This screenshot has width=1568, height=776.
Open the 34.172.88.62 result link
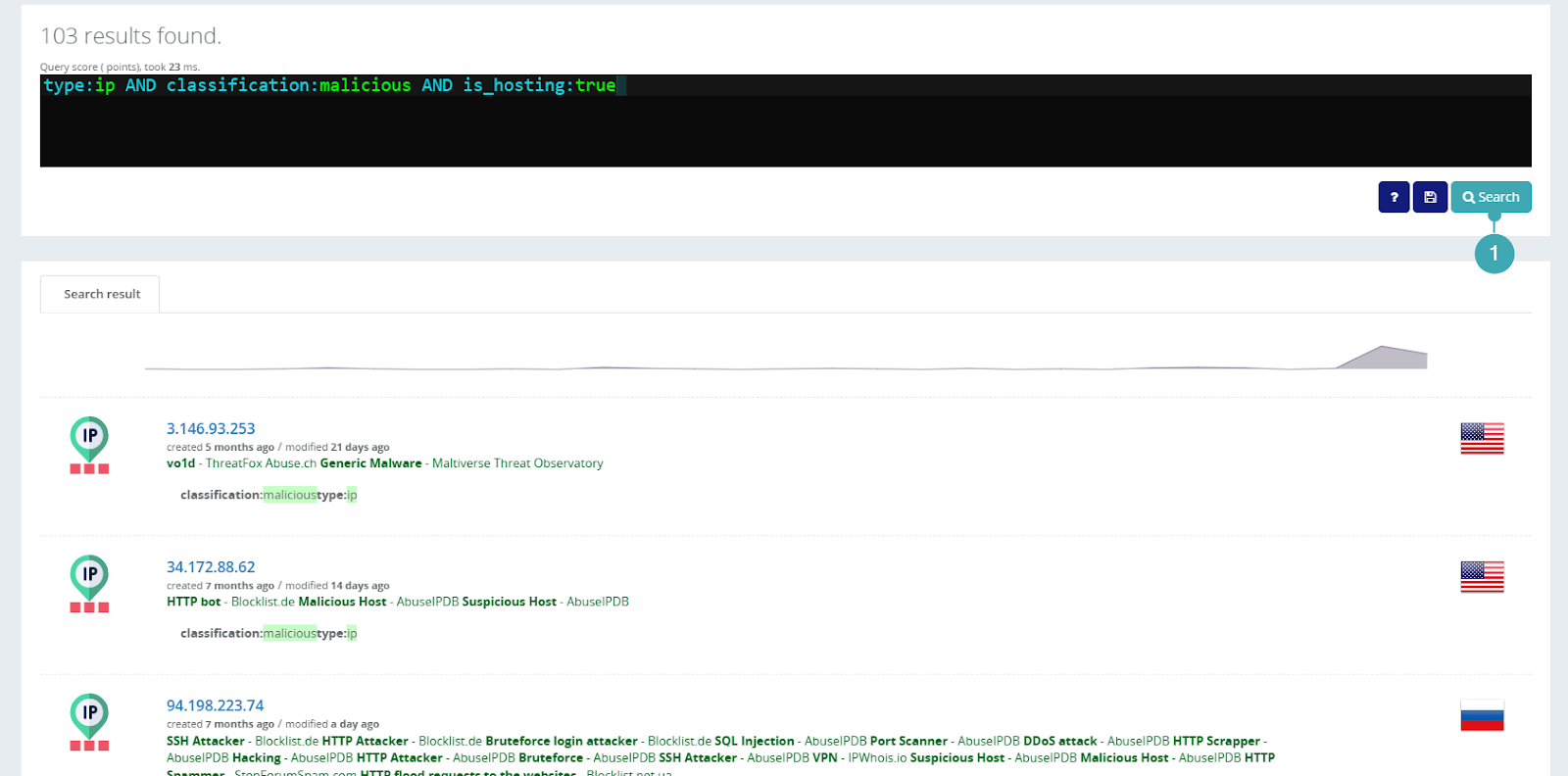pyautogui.click(x=211, y=566)
